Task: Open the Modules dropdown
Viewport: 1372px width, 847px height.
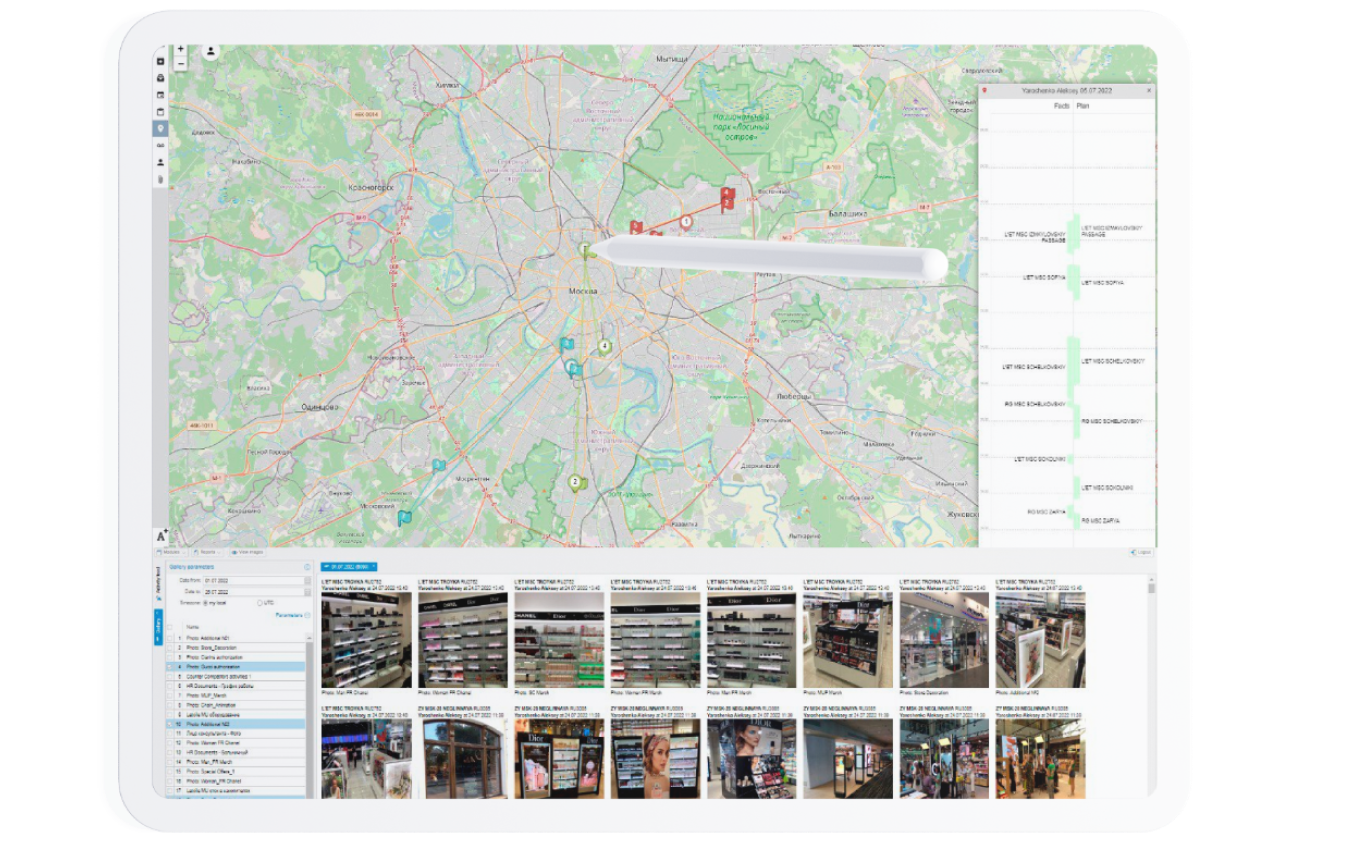Action: point(170,552)
